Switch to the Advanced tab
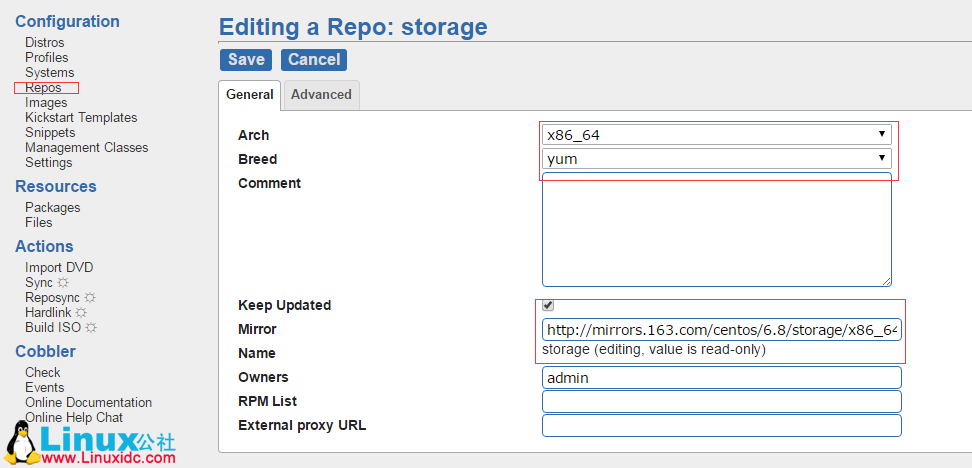The width and height of the screenshot is (972, 468). [321, 95]
